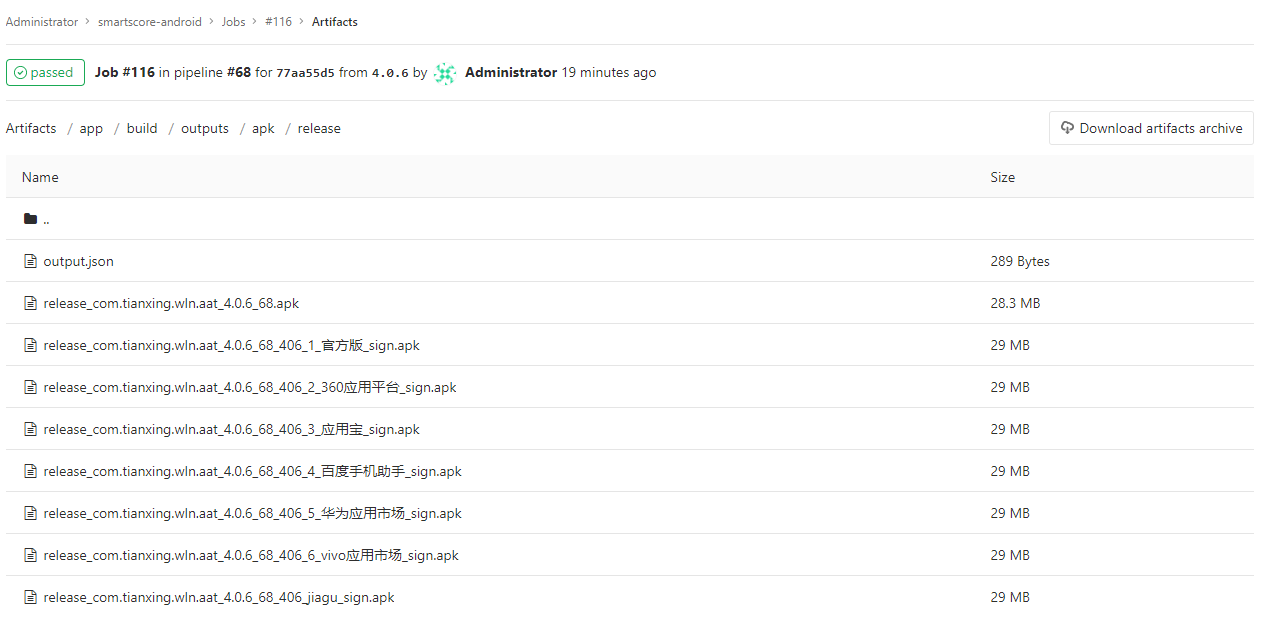Download the artifacts archive

[1151, 128]
